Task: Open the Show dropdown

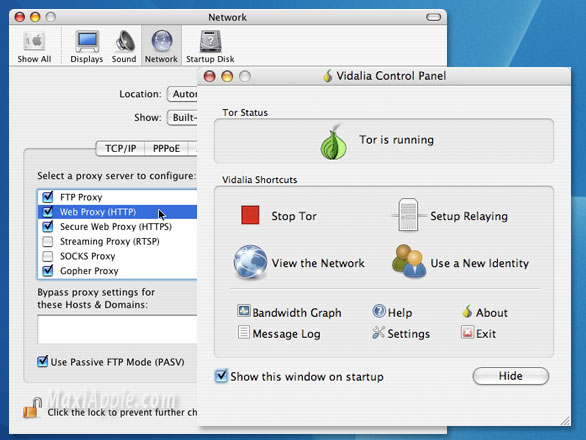Action: click(182, 117)
